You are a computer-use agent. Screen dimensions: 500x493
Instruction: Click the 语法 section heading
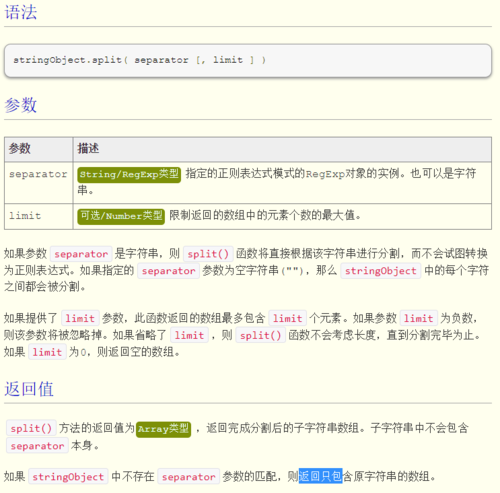[x=21, y=12]
